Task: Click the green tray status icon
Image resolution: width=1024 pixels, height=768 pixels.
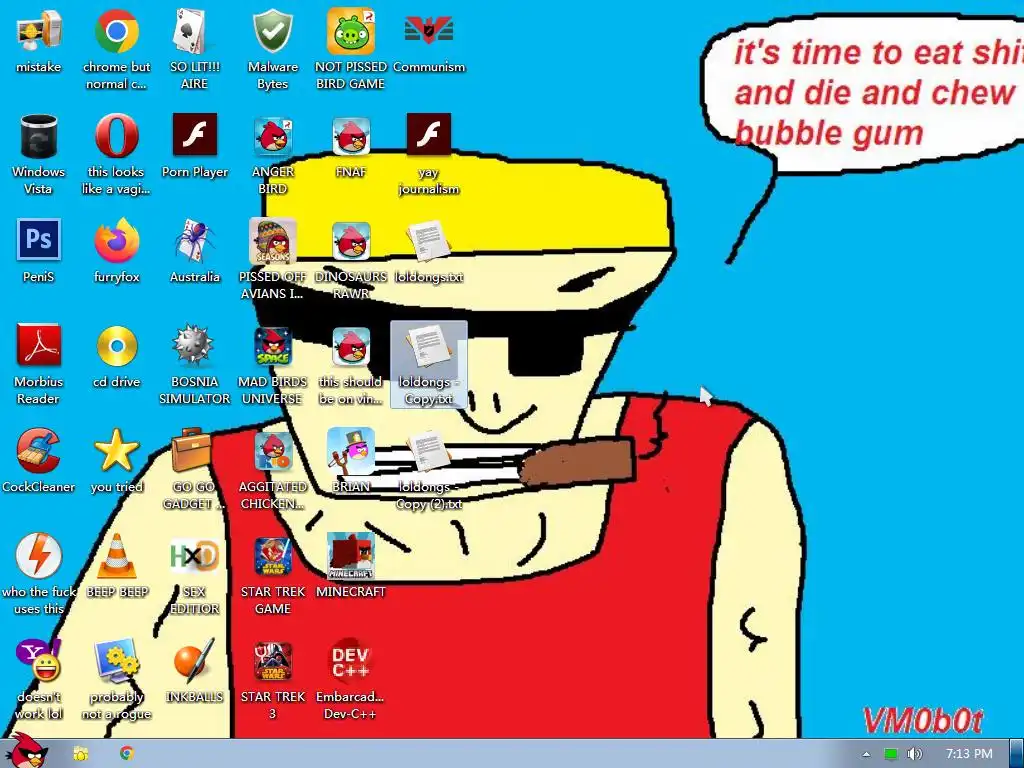Action: [x=891, y=754]
